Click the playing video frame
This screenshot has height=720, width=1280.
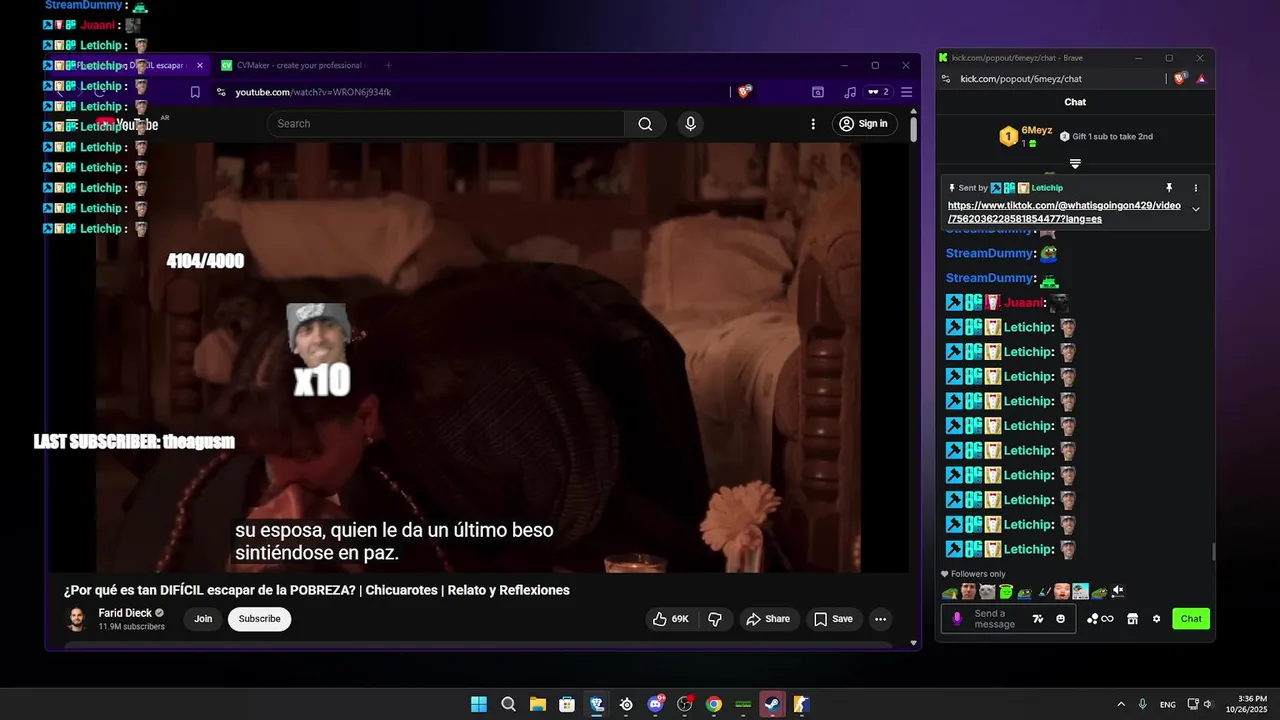point(478,357)
